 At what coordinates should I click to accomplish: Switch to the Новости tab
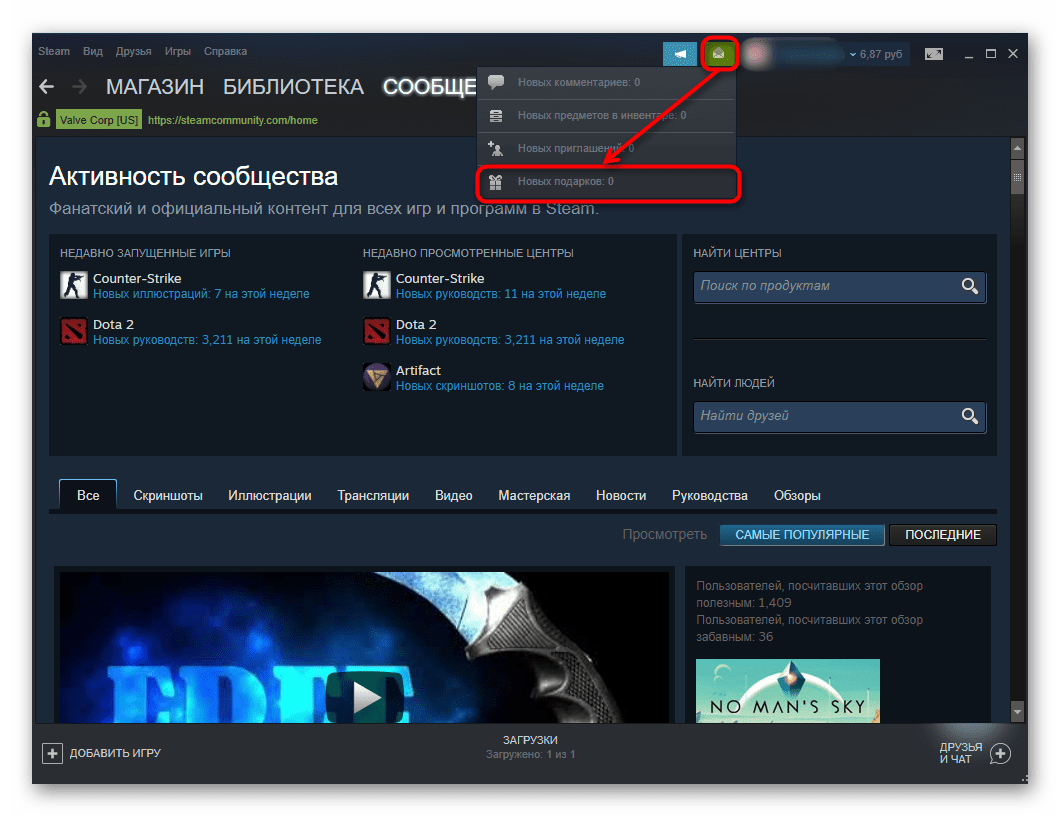(x=621, y=496)
